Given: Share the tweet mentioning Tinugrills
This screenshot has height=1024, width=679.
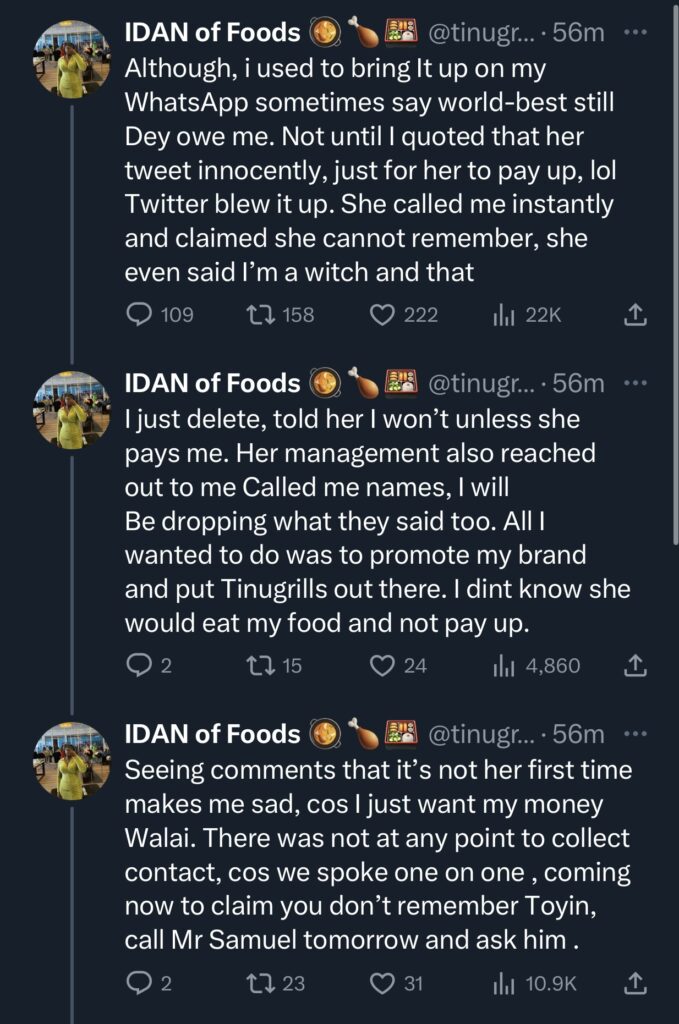Looking at the screenshot, I should [x=633, y=665].
